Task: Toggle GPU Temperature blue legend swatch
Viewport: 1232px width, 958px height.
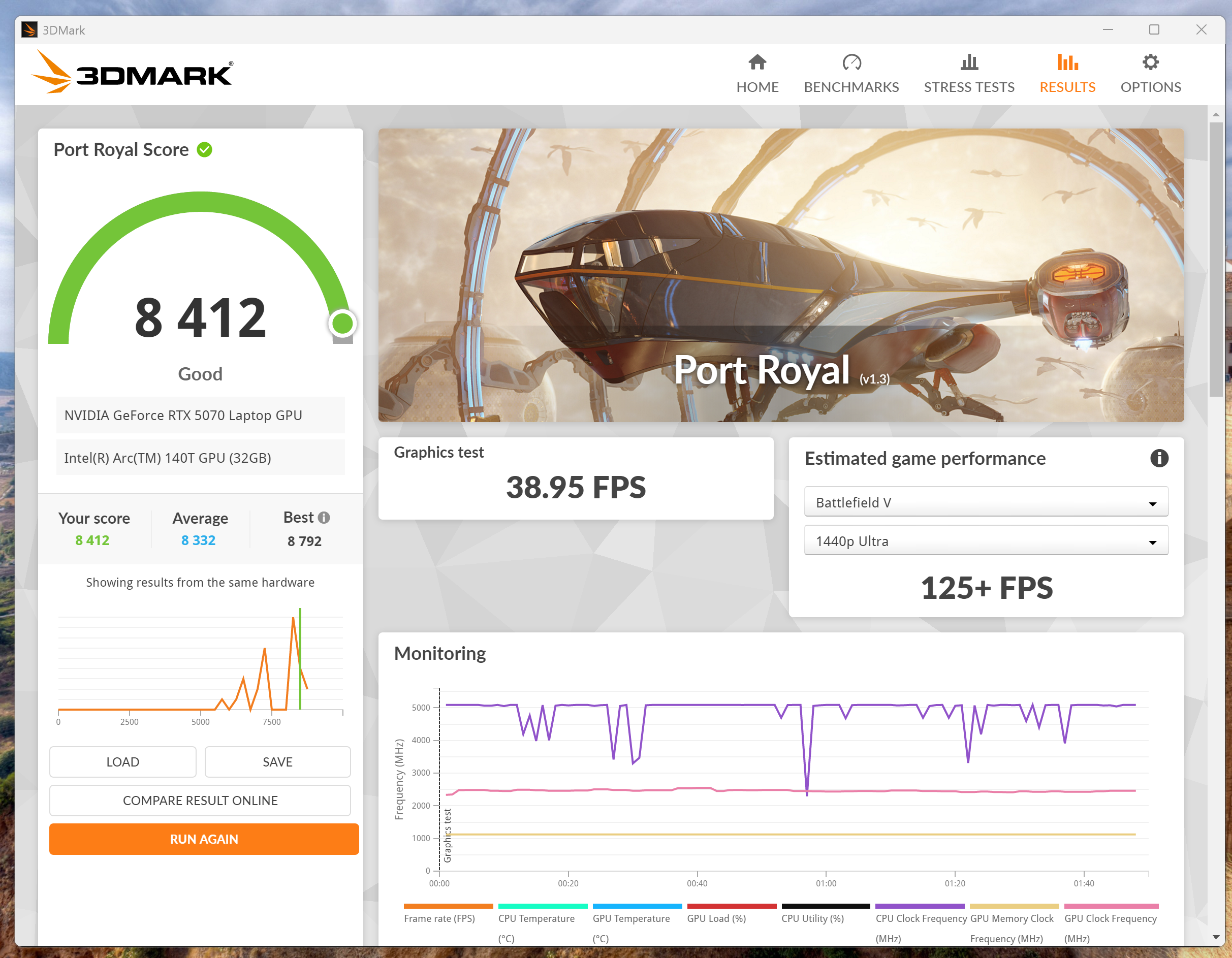Action: tap(637, 906)
